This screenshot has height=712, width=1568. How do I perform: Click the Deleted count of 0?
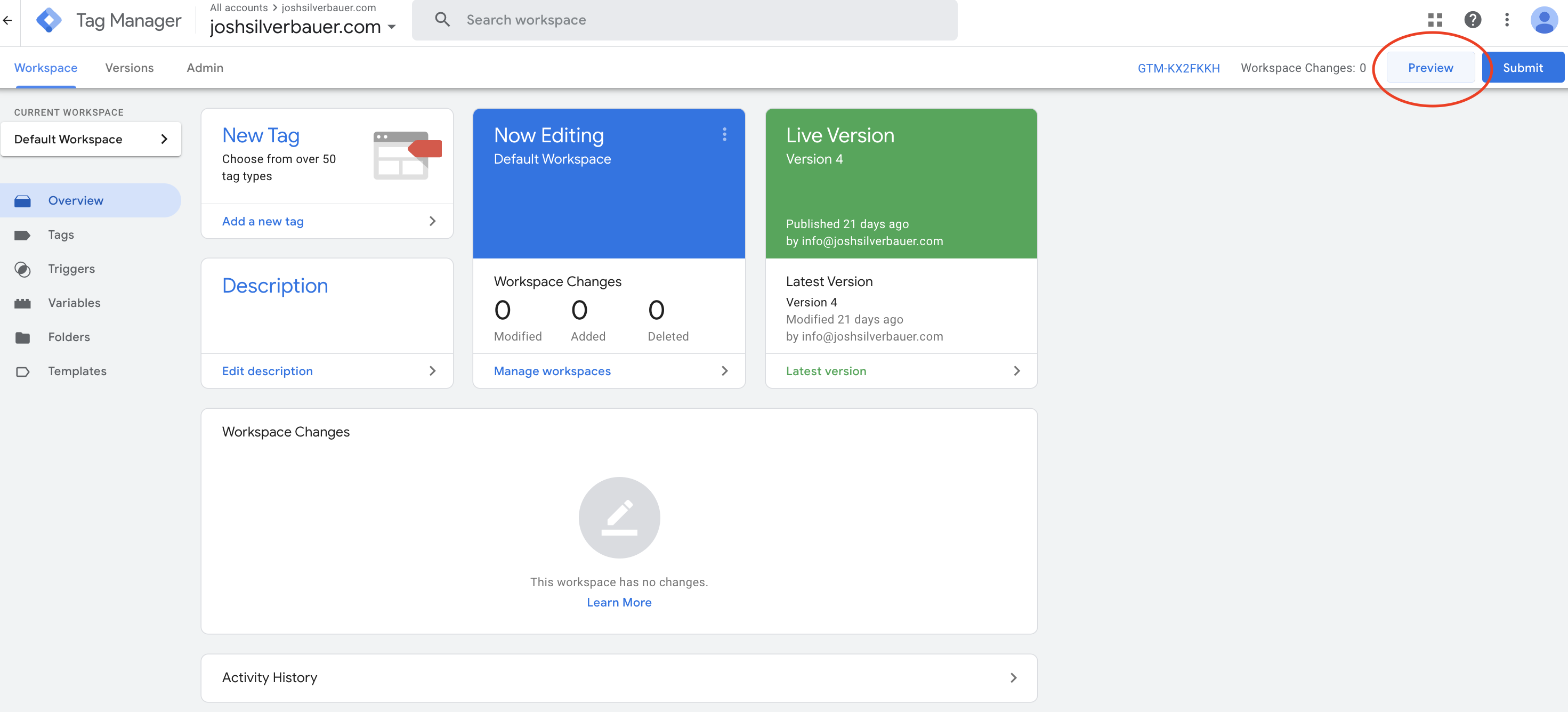(656, 310)
